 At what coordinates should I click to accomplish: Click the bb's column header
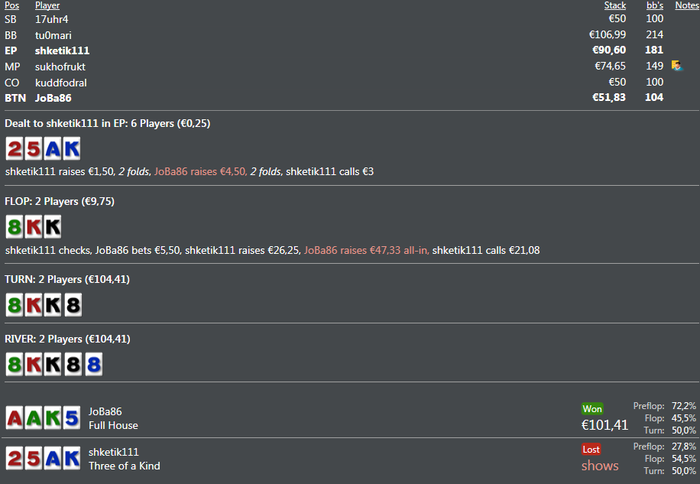coord(654,5)
